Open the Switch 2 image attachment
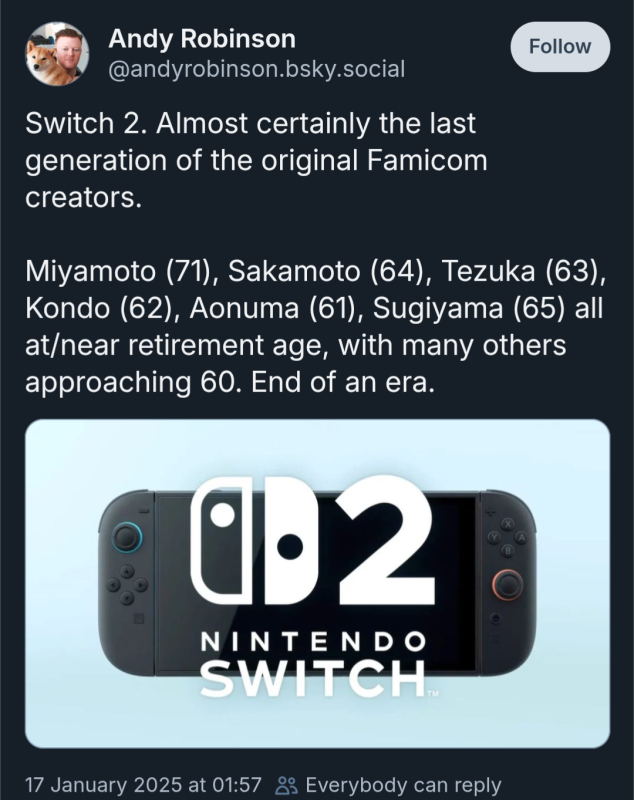Image resolution: width=634 pixels, height=800 pixels. pos(317,583)
